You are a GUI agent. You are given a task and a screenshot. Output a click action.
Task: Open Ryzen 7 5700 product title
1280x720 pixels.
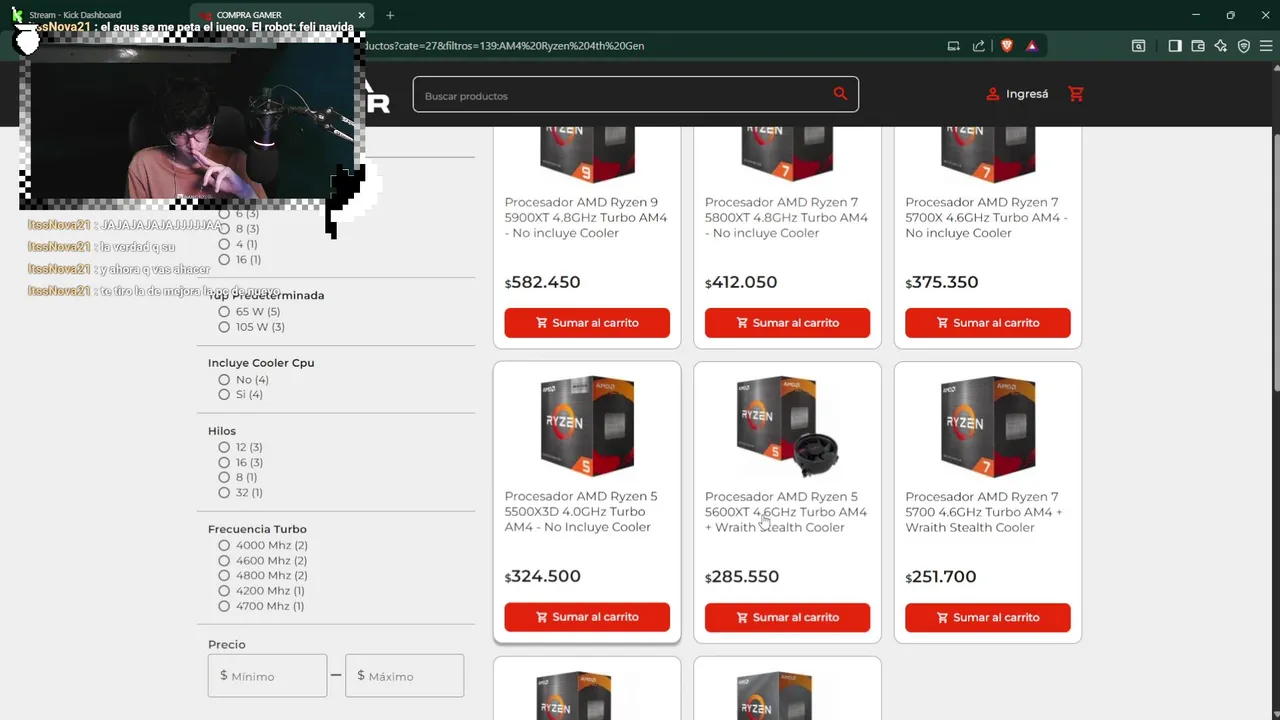click(x=984, y=512)
